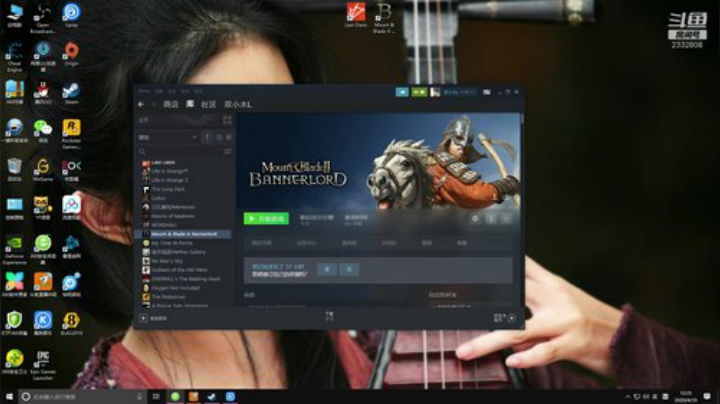Open the Community Hub link under banner
Image resolution: width=720 pixels, height=404 pixels.
(x=307, y=243)
